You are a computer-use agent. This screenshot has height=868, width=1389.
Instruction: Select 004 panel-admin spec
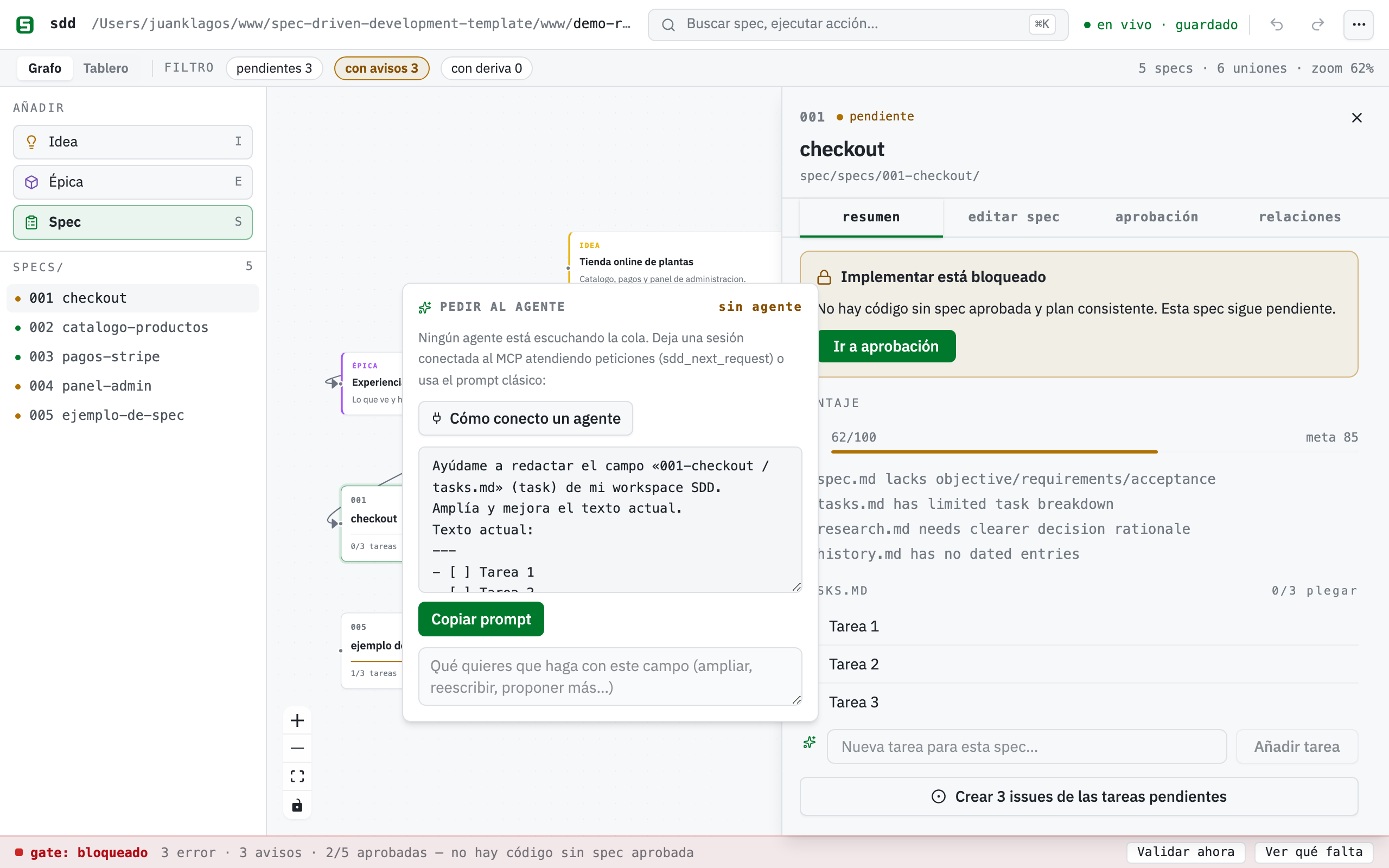[132, 386]
